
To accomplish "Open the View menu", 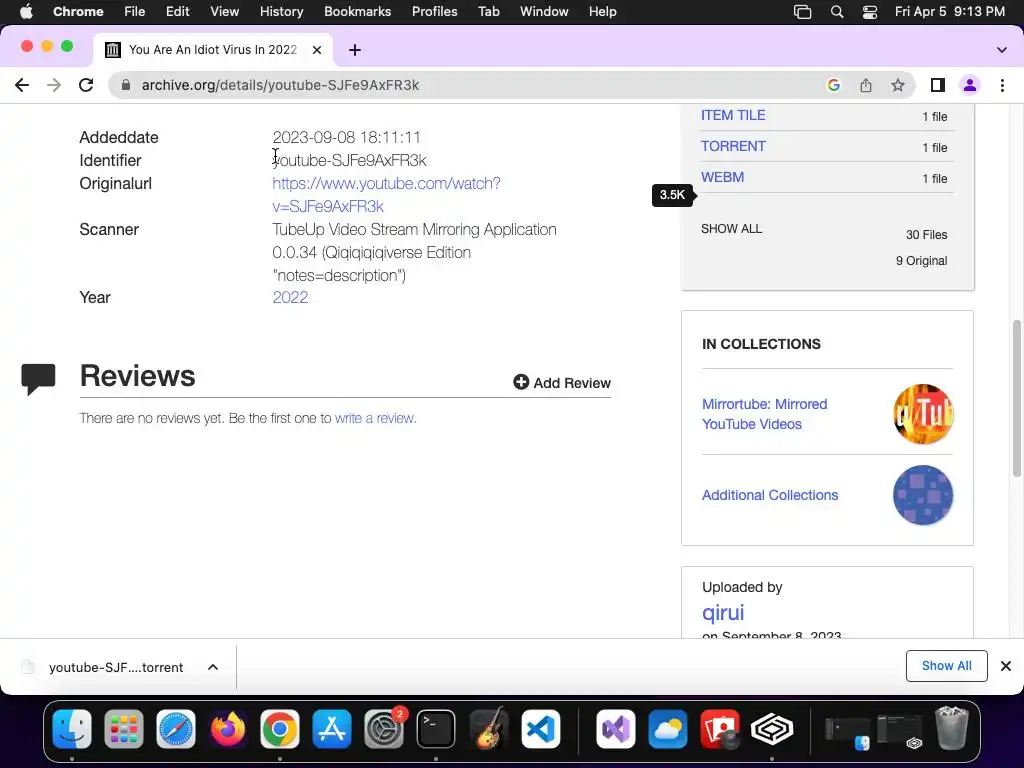I will tap(224, 11).
